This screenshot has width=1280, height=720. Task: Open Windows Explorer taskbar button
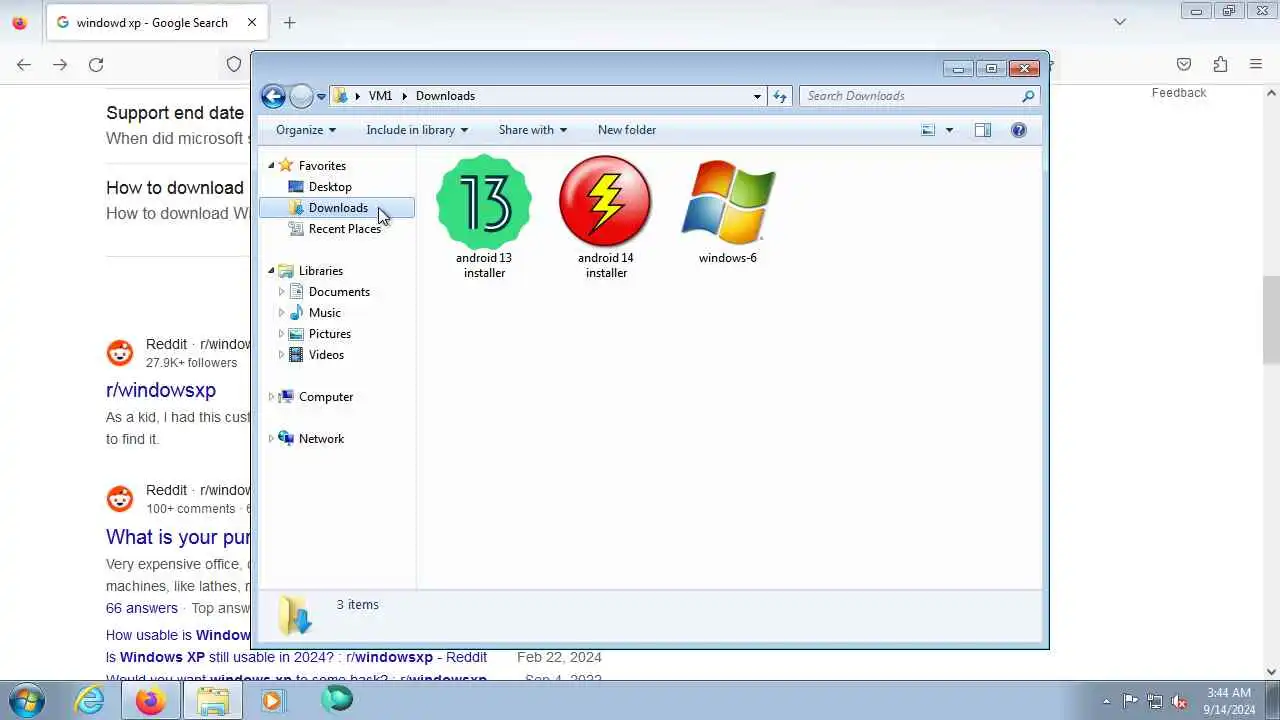click(x=212, y=701)
